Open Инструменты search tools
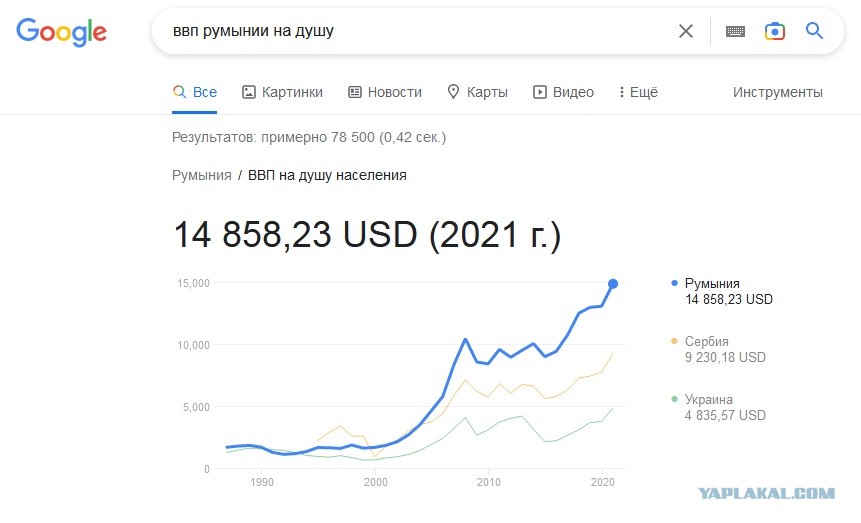Image resolution: width=861 pixels, height=523 pixels. click(x=778, y=92)
